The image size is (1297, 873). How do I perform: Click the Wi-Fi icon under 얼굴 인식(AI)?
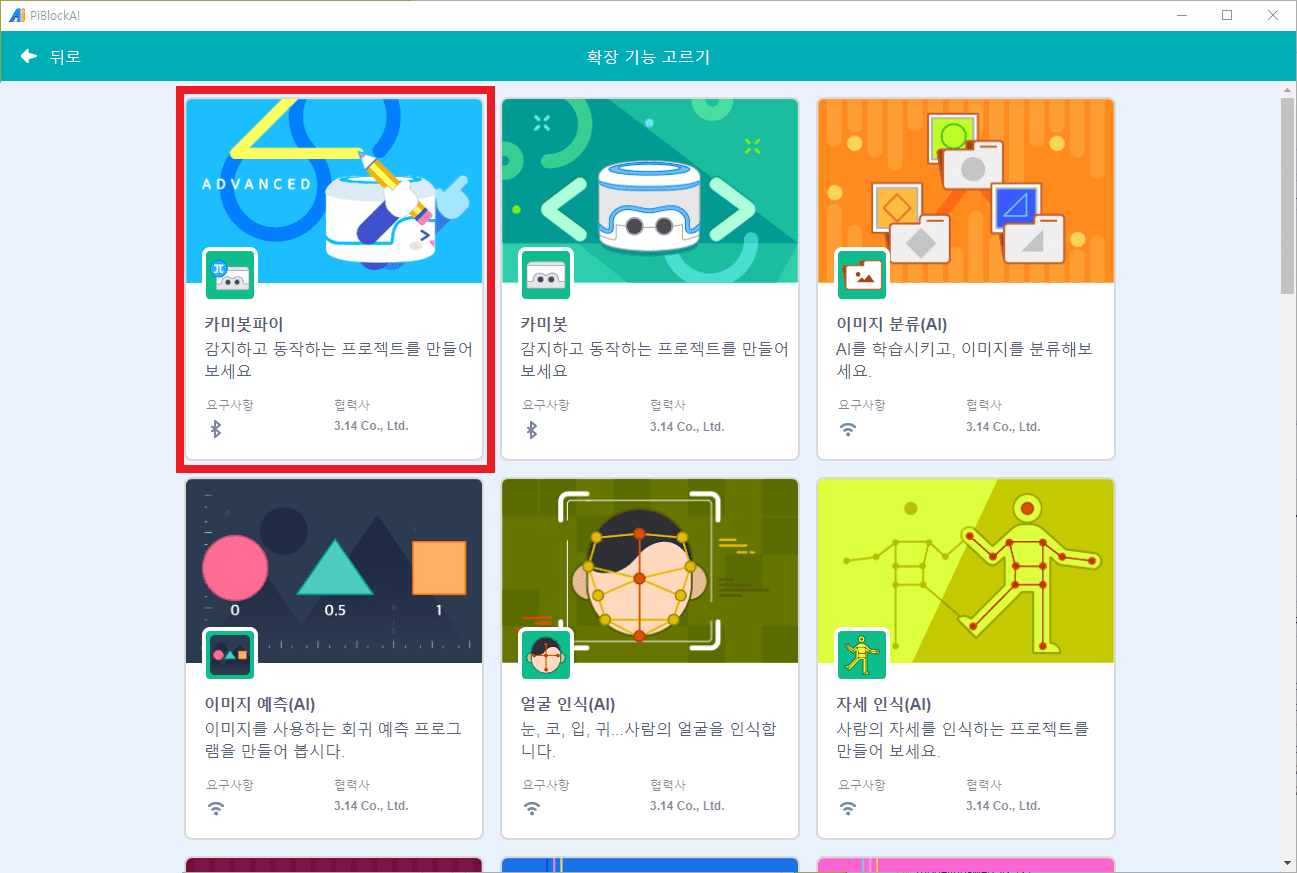tap(532, 809)
